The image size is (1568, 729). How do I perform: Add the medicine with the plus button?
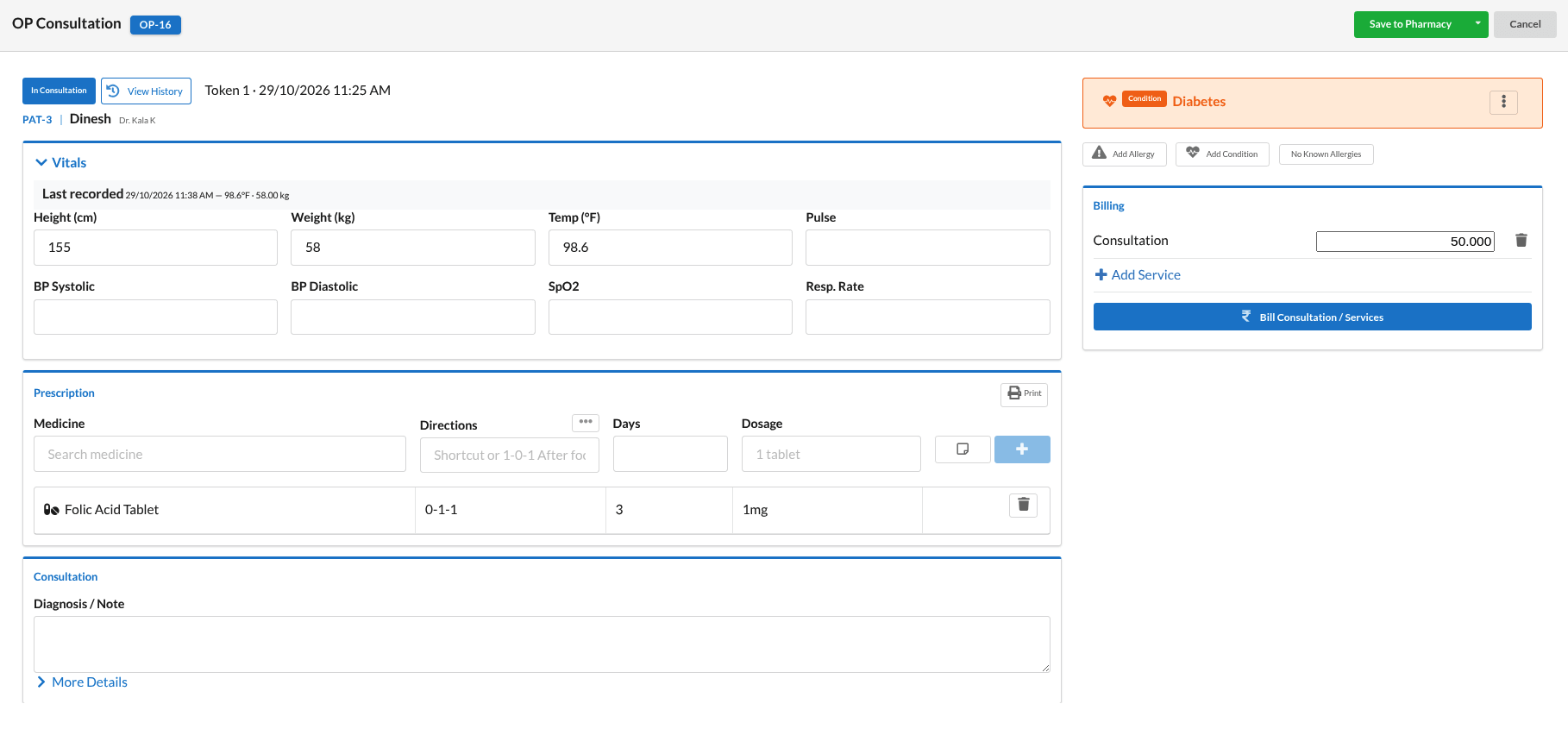click(x=1022, y=449)
